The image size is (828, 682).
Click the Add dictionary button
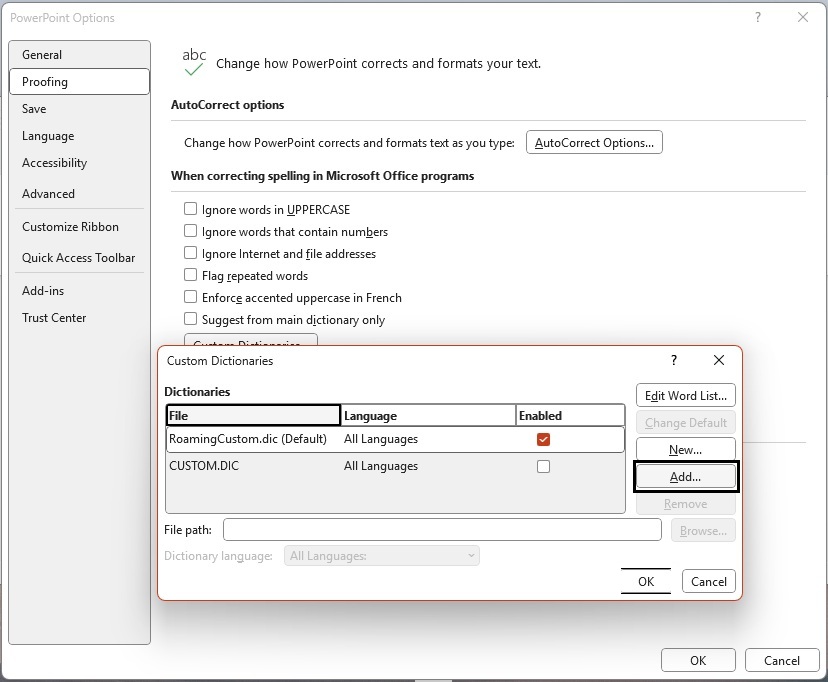tap(685, 477)
